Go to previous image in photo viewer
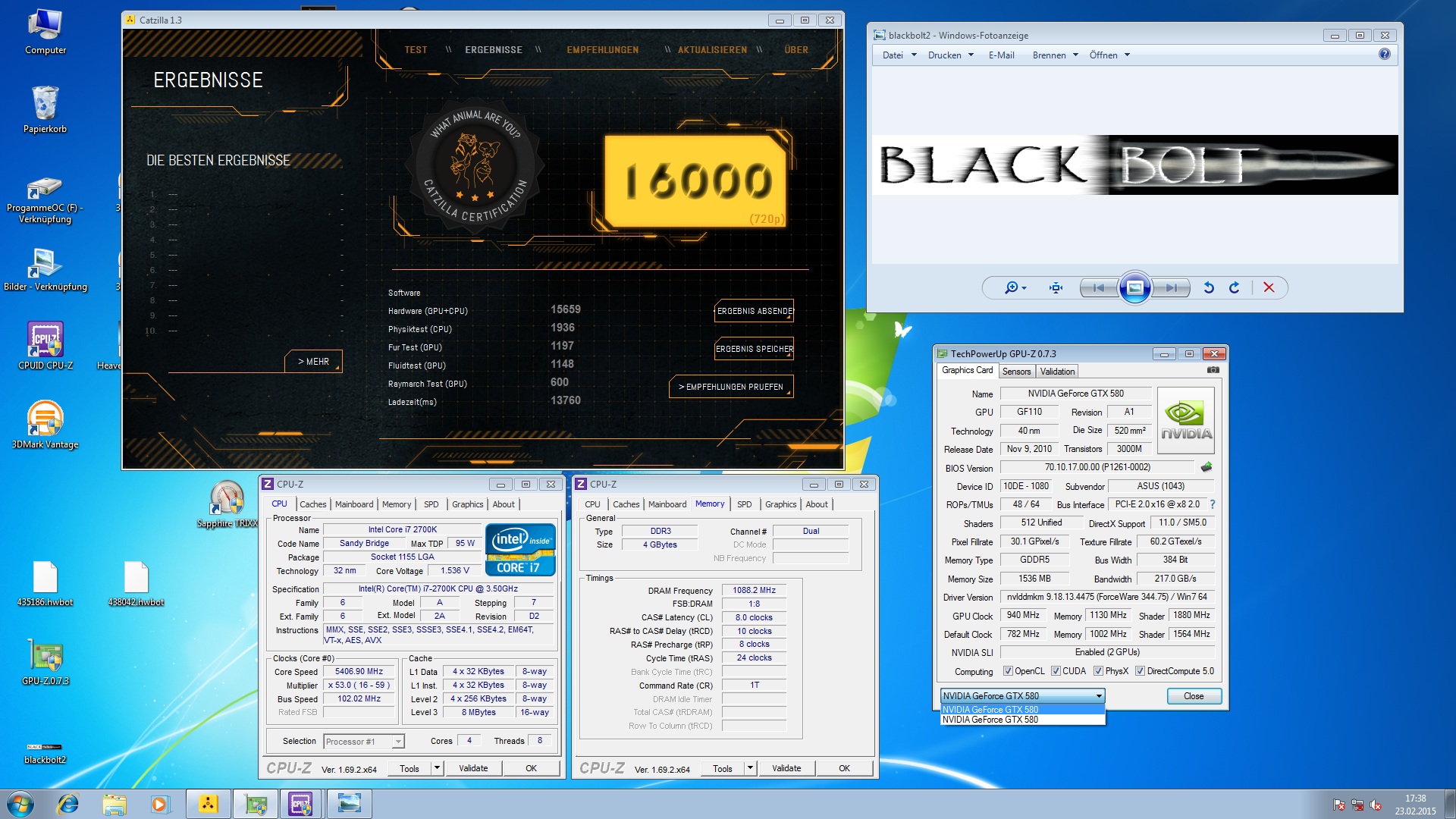The width and height of the screenshot is (1456, 819). pyautogui.click(x=1098, y=287)
